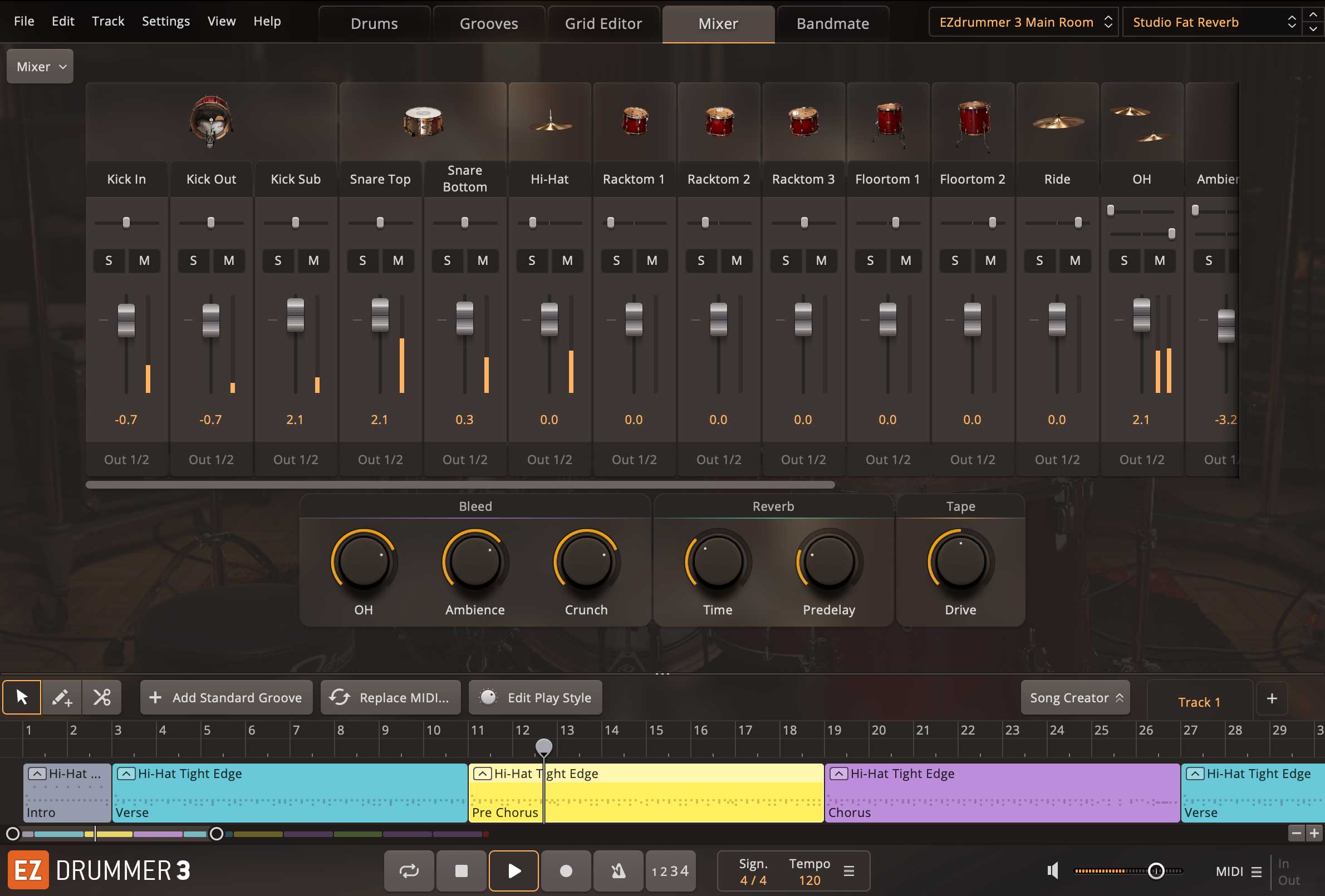Click the Ride channel volume fader

[1057, 319]
